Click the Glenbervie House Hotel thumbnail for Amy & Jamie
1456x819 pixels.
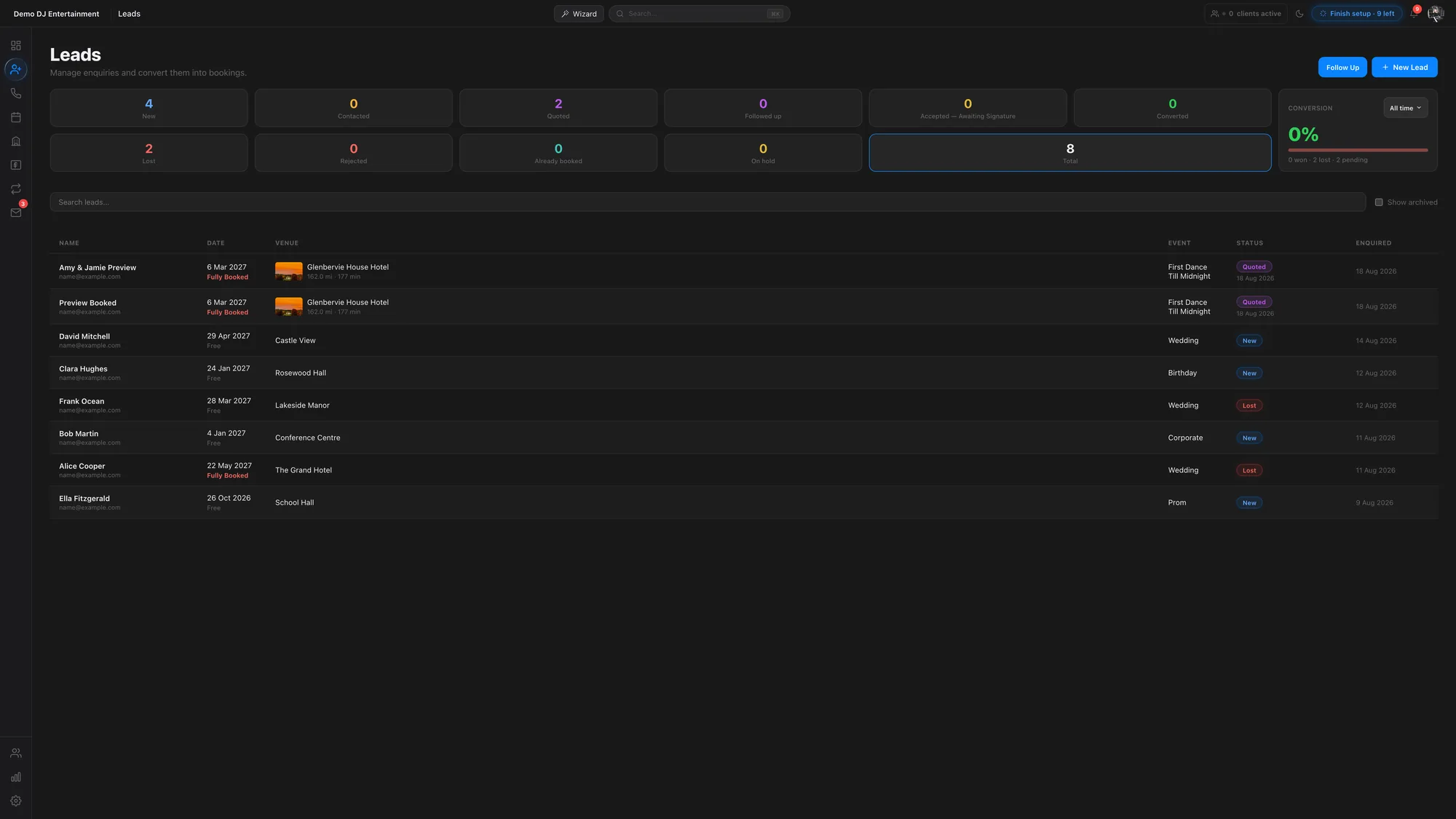(x=289, y=272)
